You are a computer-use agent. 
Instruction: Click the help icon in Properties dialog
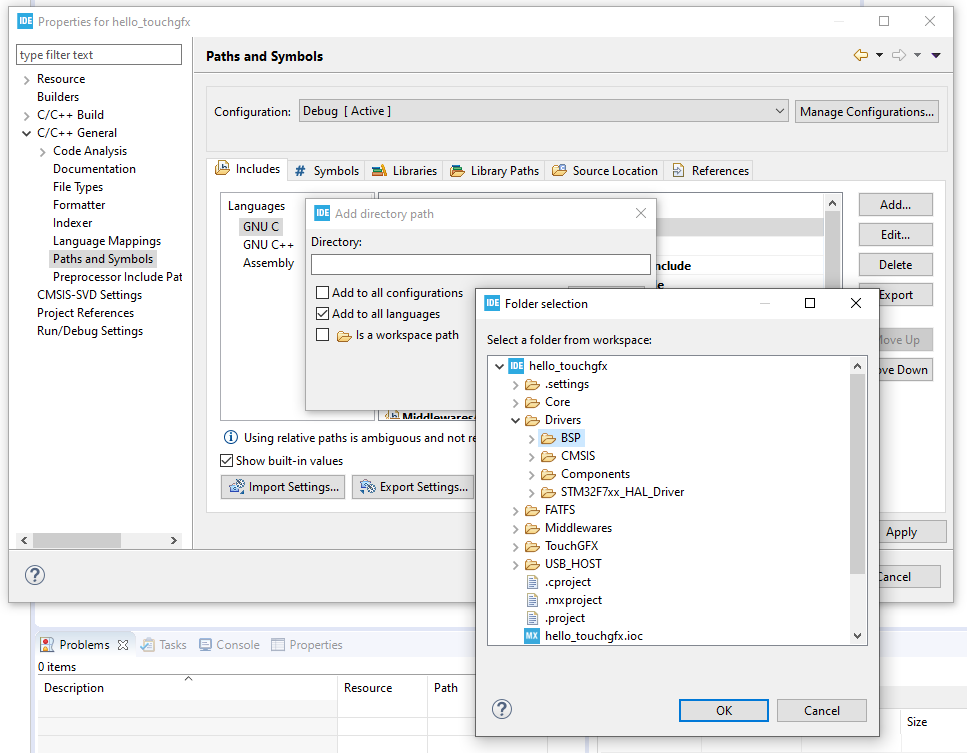pos(35,575)
